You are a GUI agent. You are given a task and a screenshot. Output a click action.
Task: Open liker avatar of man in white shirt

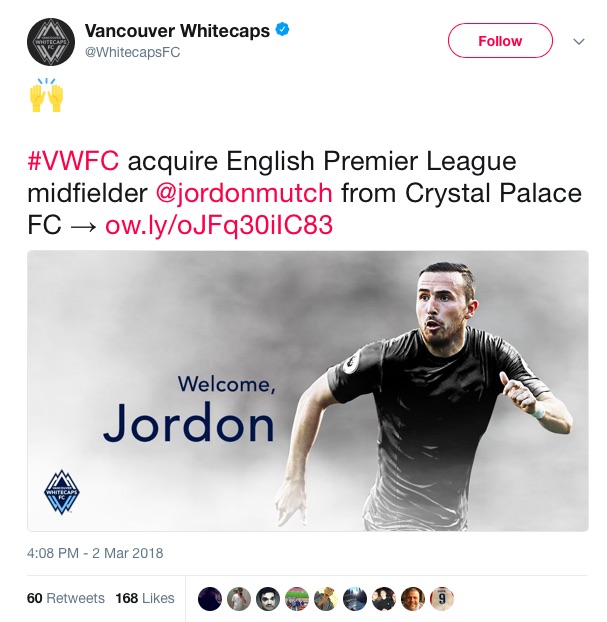point(239,598)
